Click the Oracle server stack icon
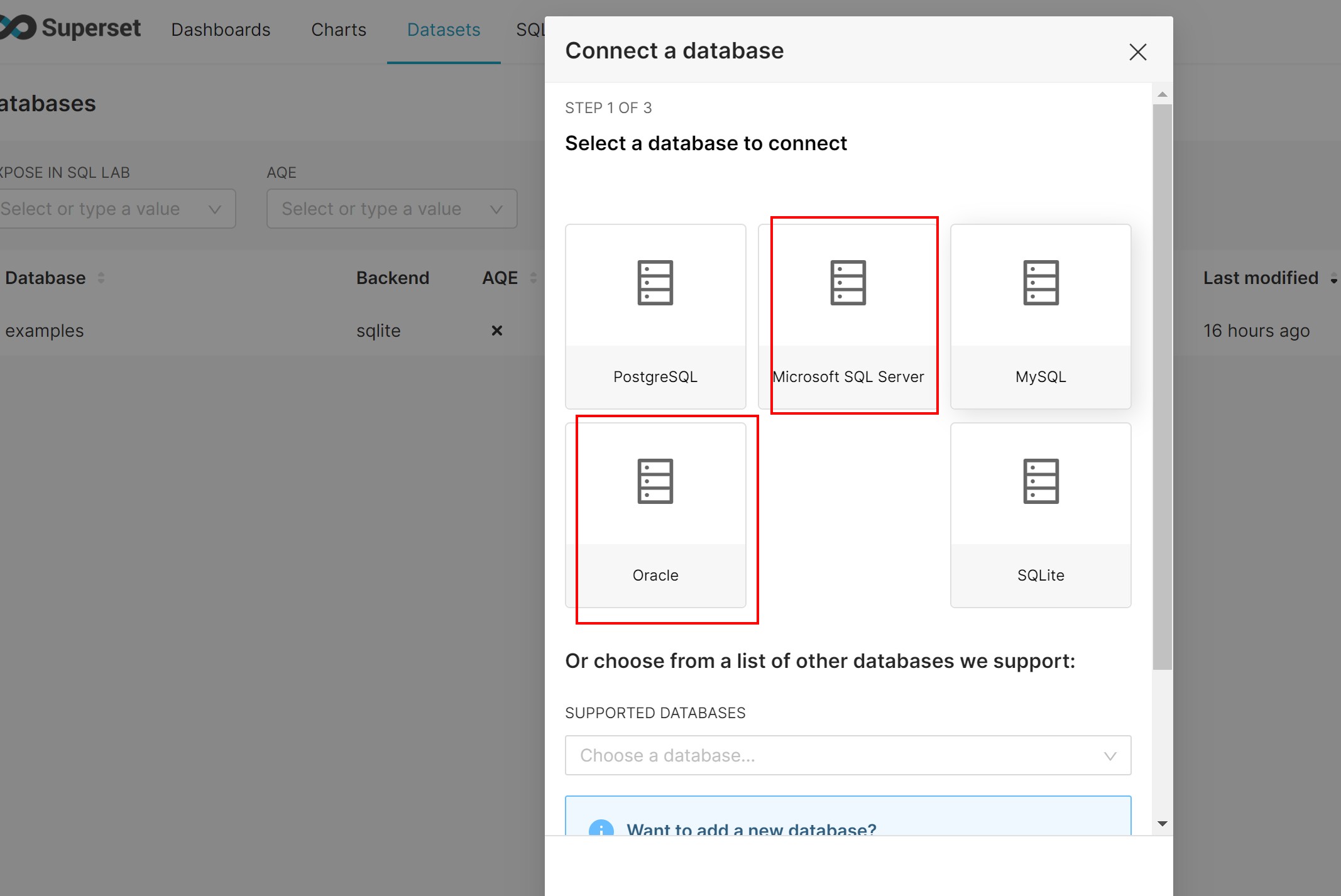1341x896 pixels. point(655,481)
